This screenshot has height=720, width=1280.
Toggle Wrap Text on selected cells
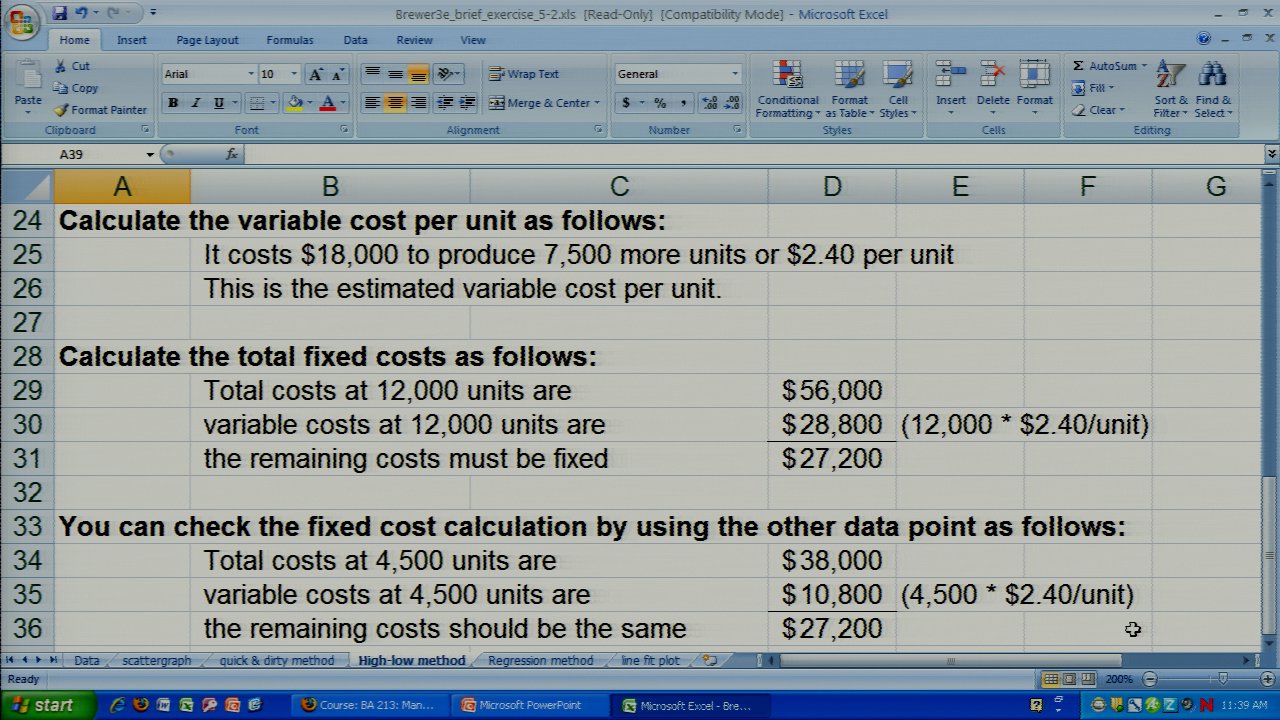[523, 74]
